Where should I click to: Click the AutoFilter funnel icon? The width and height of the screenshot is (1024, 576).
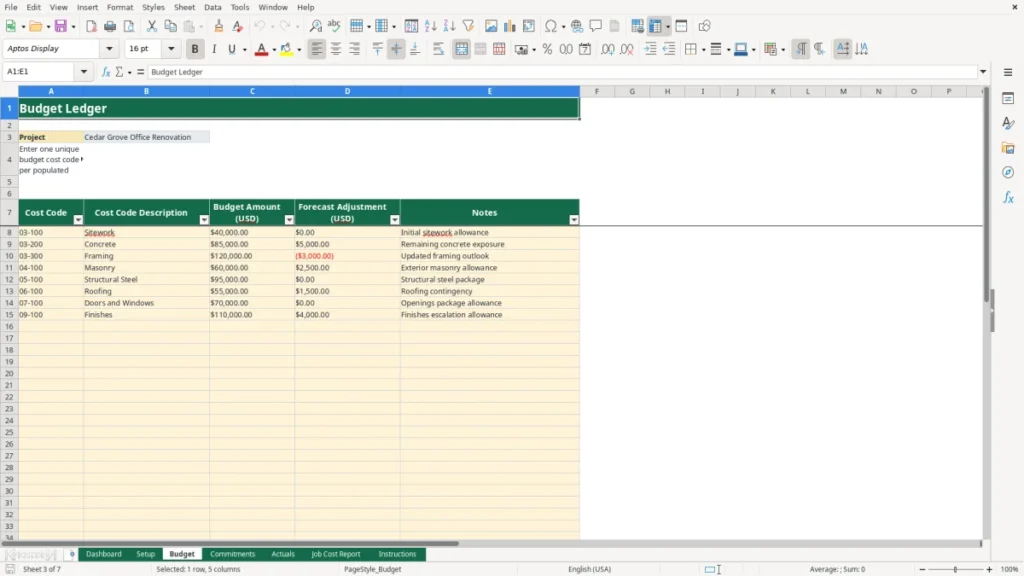pos(468,26)
